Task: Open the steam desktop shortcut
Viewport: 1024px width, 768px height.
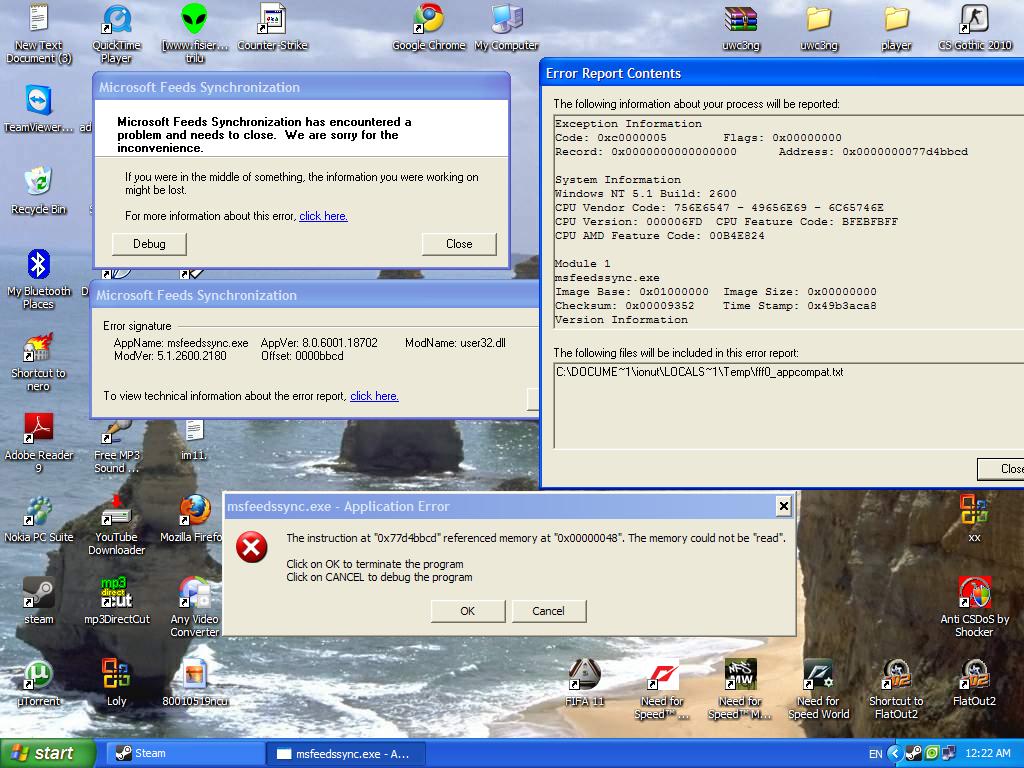Action: click(39, 601)
